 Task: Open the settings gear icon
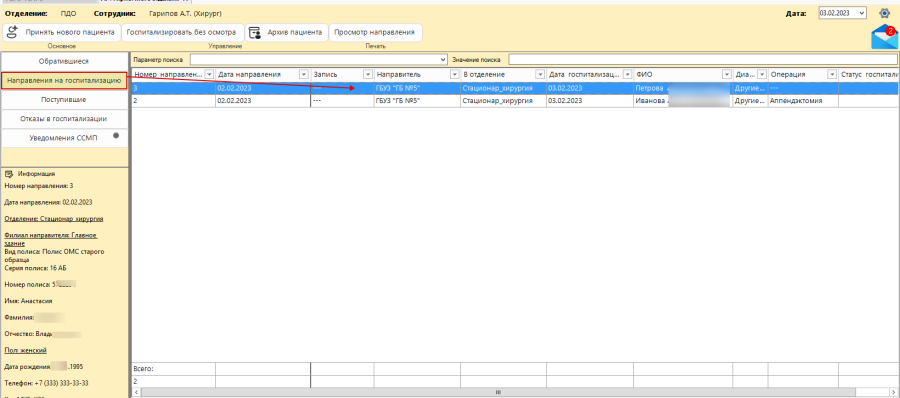pos(885,13)
